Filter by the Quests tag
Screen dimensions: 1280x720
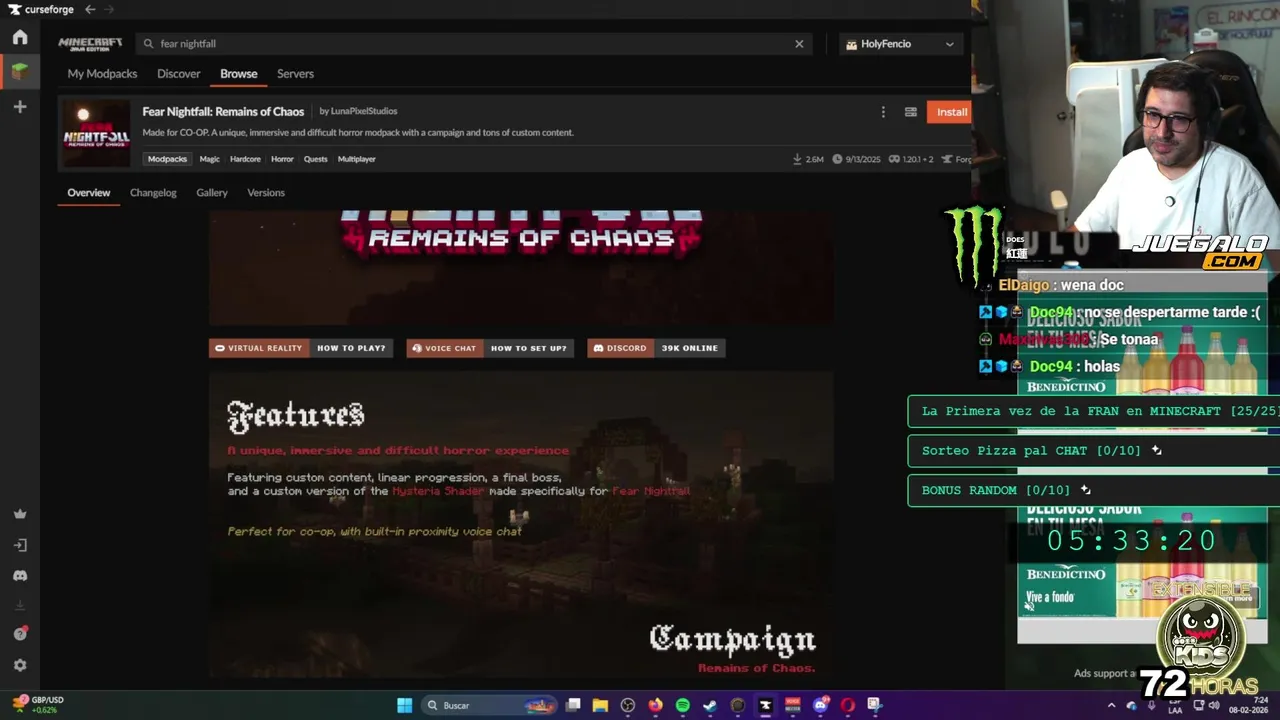click(315, 159)
